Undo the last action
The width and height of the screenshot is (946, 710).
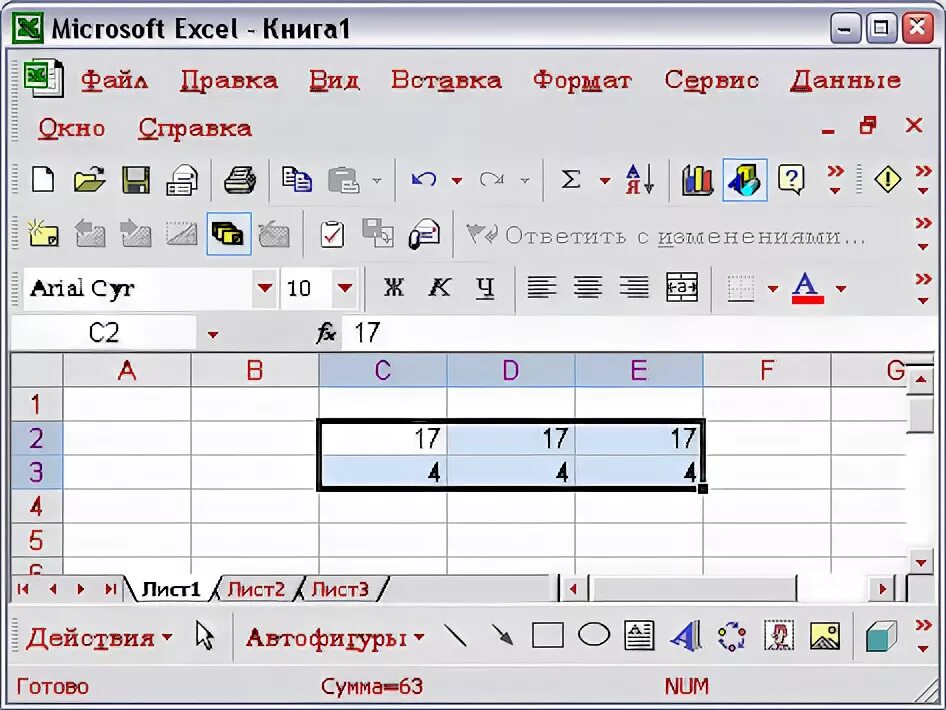tap(424, 180)
